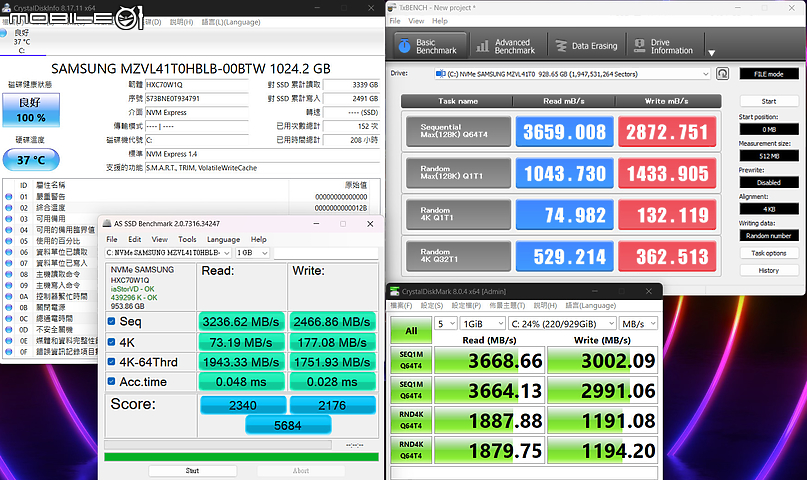Expand TxBENCH toolbar overflow arrow
The height and width of the screenshot is (480, 807).
click(711, 52)
